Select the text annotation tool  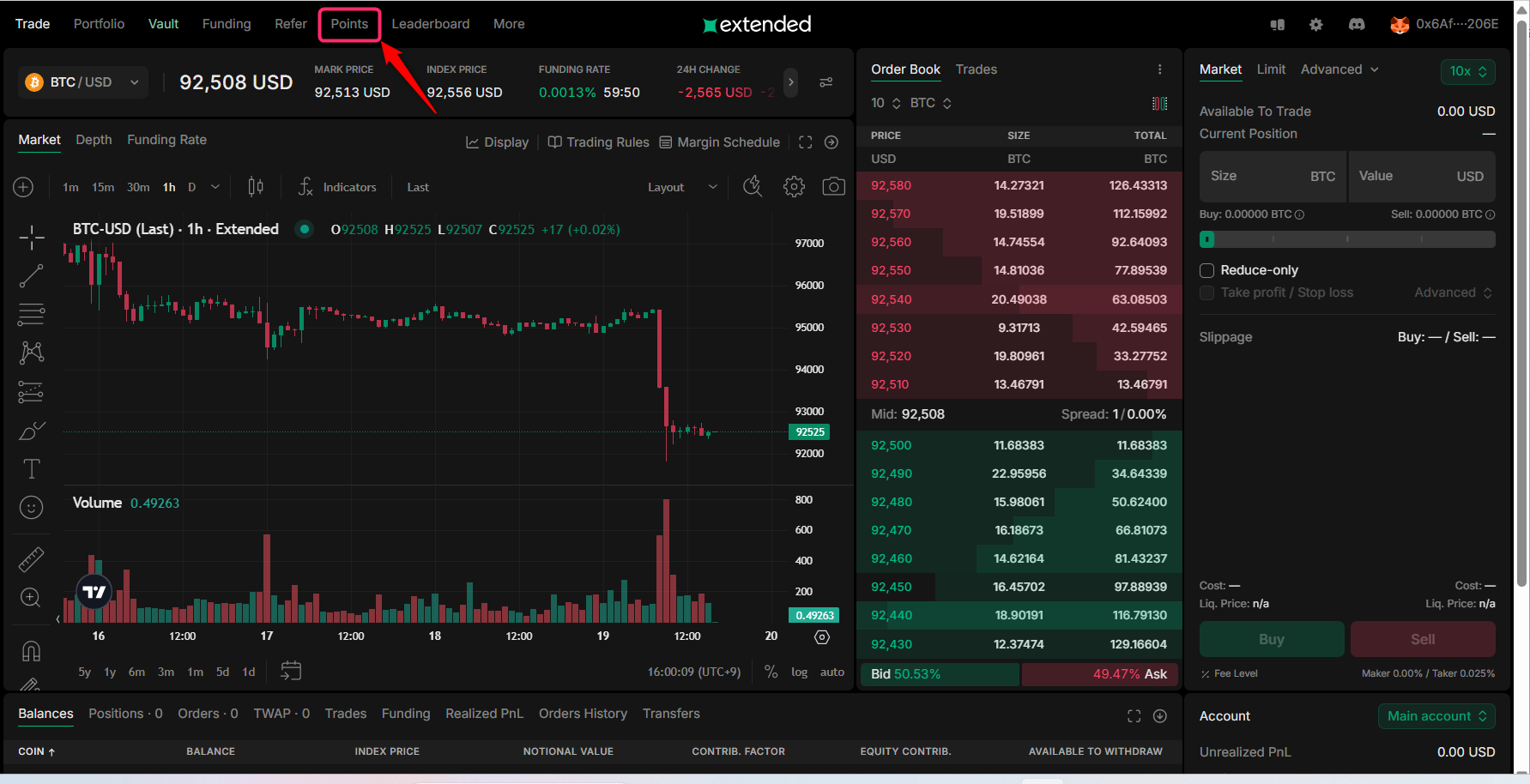tap(32, 468)
